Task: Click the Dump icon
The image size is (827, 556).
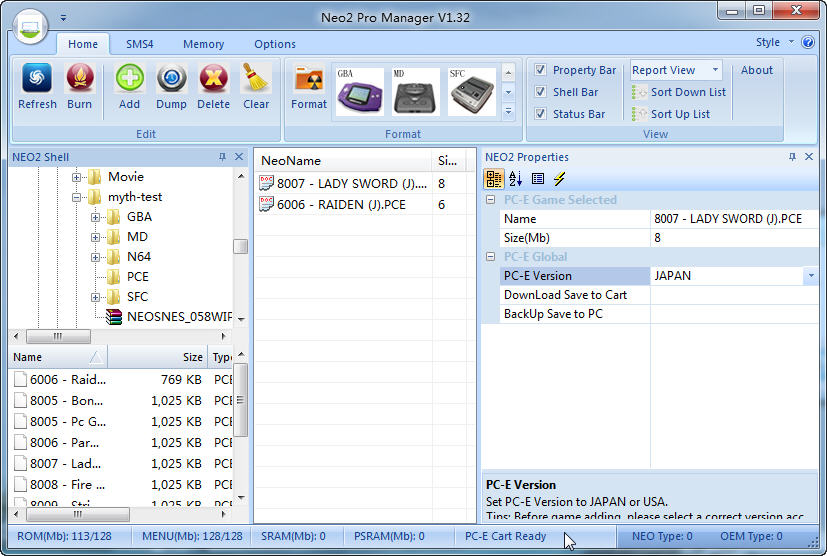Action: 171,79
